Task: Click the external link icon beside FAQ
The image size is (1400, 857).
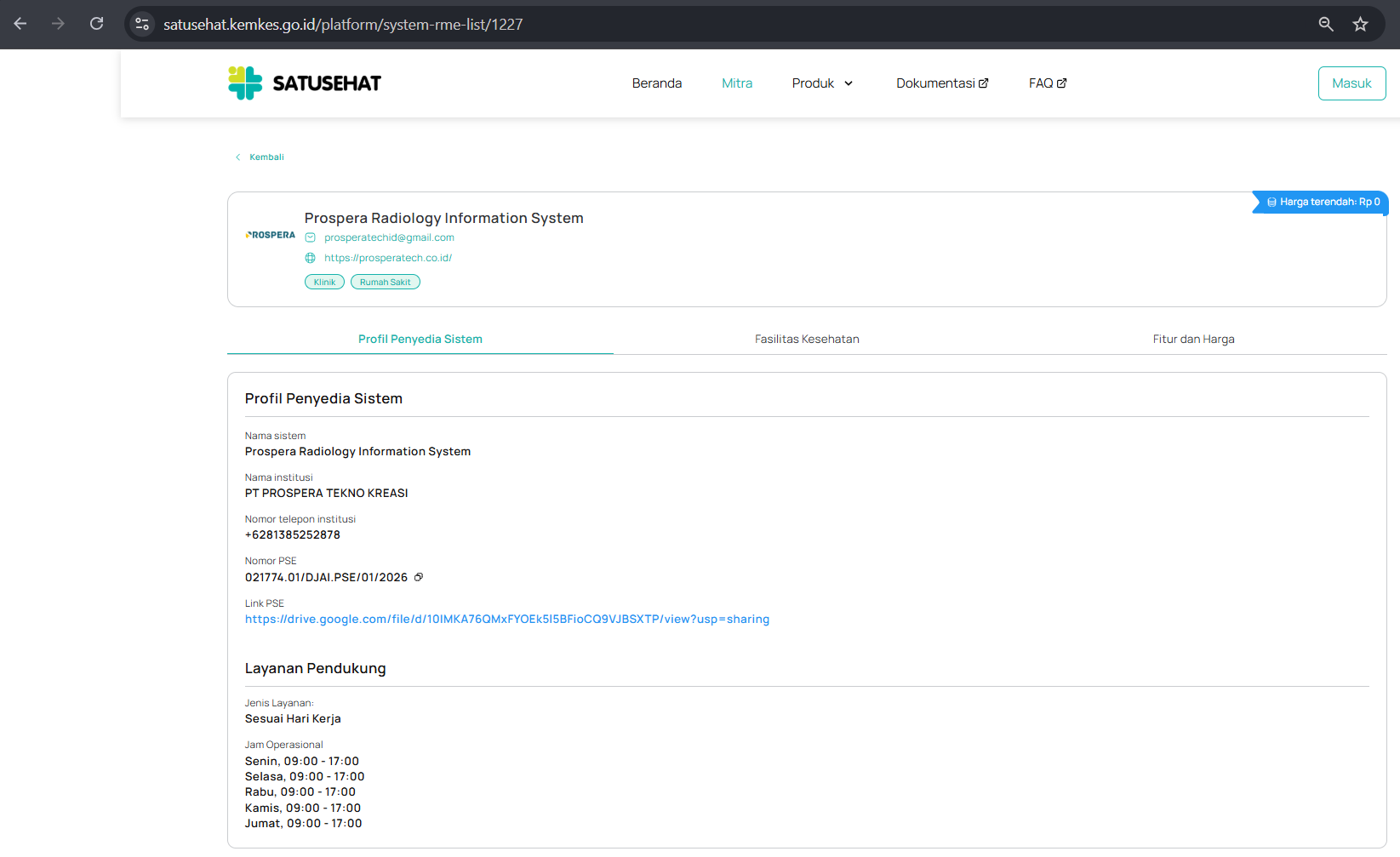Action: pos(1062,83)
